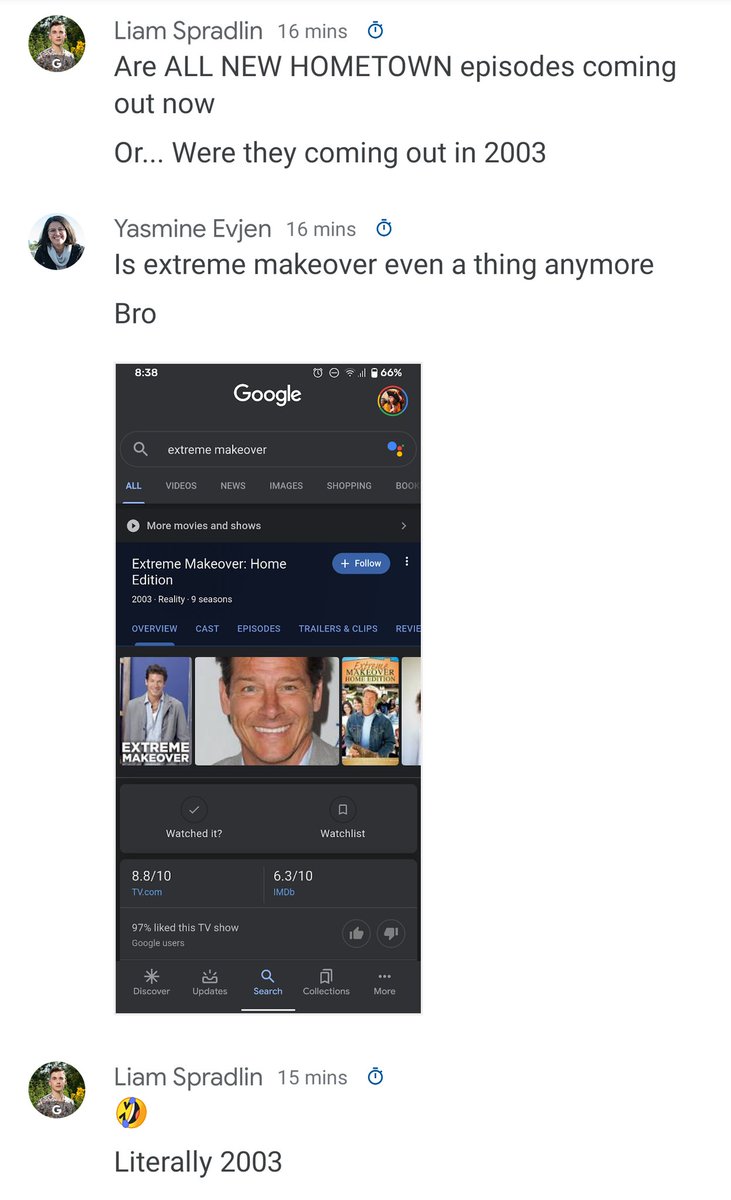Viewport: 731px width, 1200px height.
Task: Open the Extreme Makeover poster thumbnail
Action: 156,711
